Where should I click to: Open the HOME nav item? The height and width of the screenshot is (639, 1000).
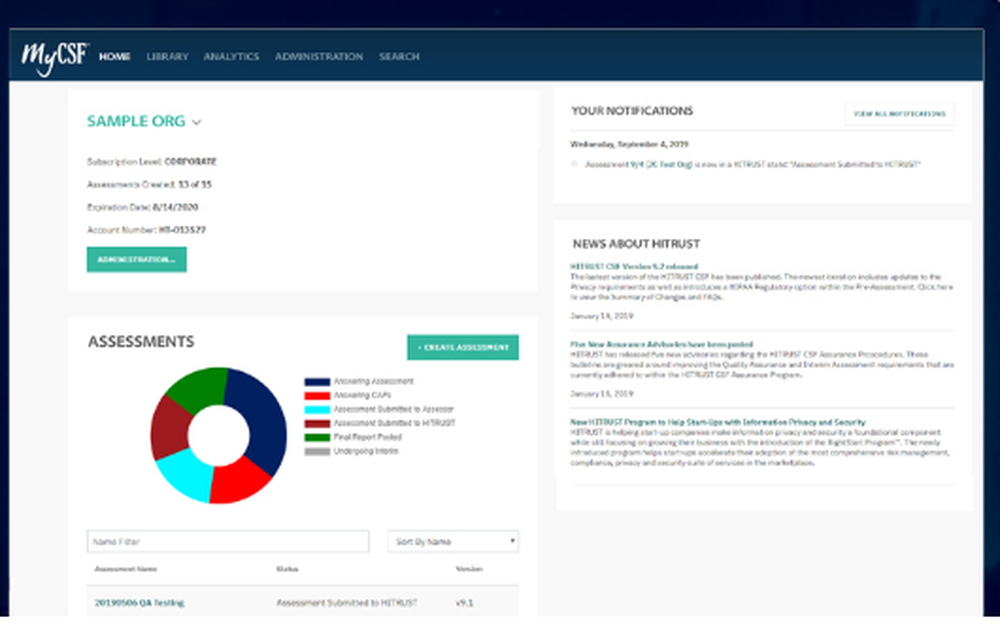click(115, 57)
